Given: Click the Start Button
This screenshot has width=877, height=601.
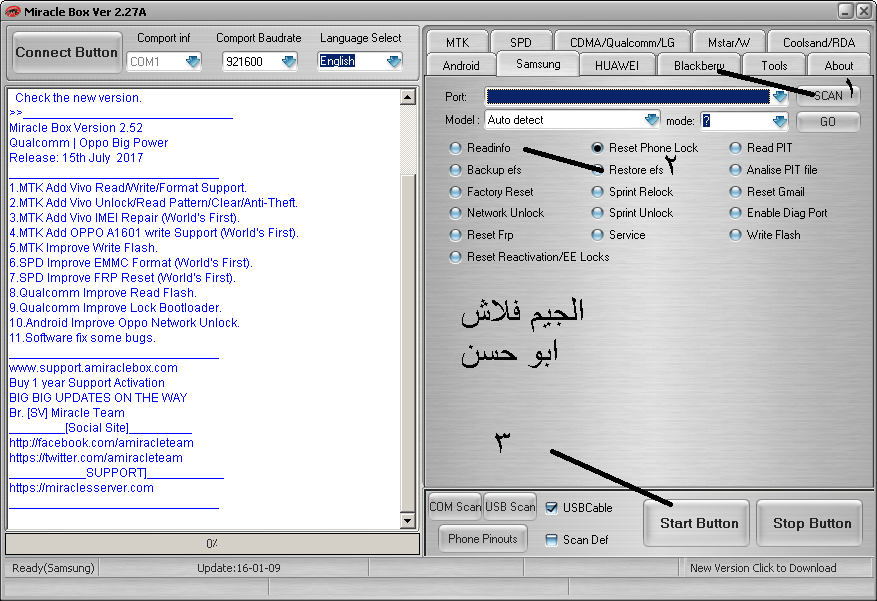Looking at the screenshot, I should coord(696,523).
